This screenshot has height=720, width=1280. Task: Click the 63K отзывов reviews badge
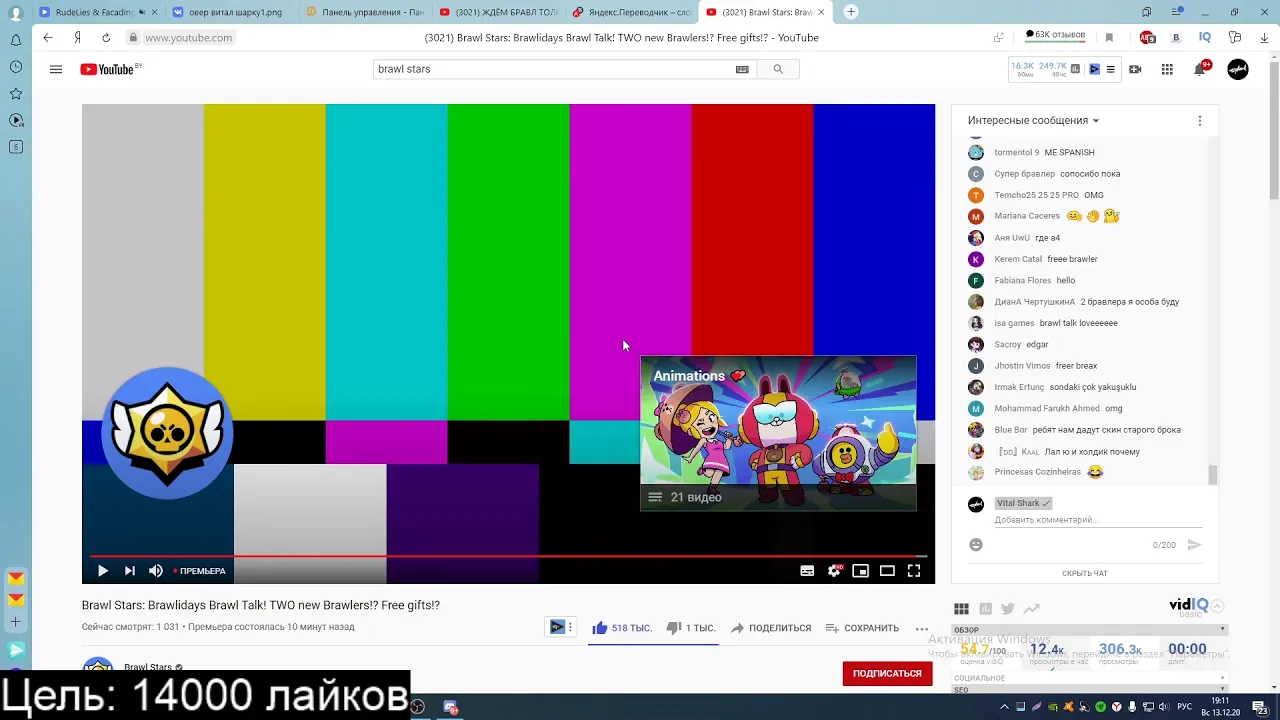(1055, 35)
